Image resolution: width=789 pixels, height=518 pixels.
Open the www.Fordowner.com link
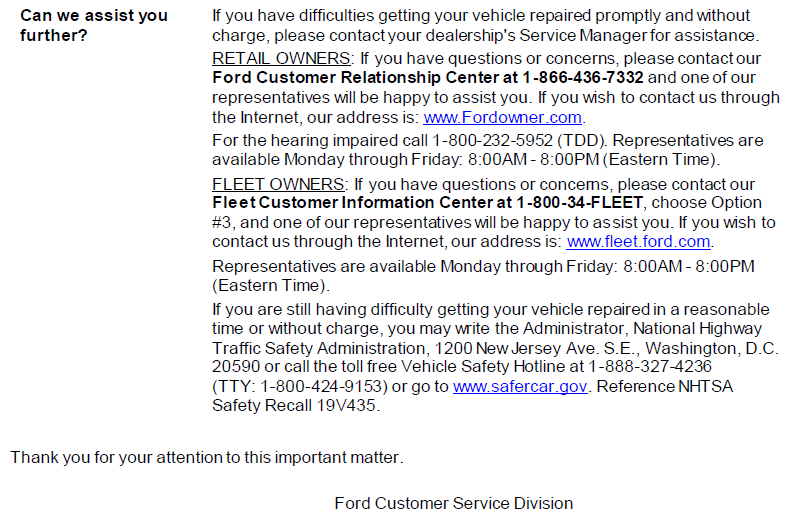(x=503, y=117)
